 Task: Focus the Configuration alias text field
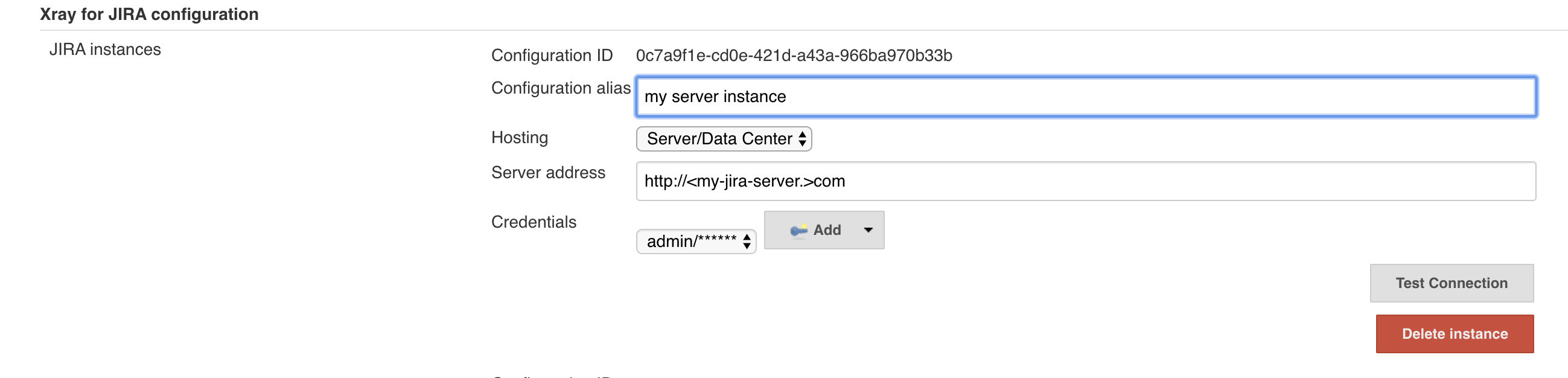1085,97
